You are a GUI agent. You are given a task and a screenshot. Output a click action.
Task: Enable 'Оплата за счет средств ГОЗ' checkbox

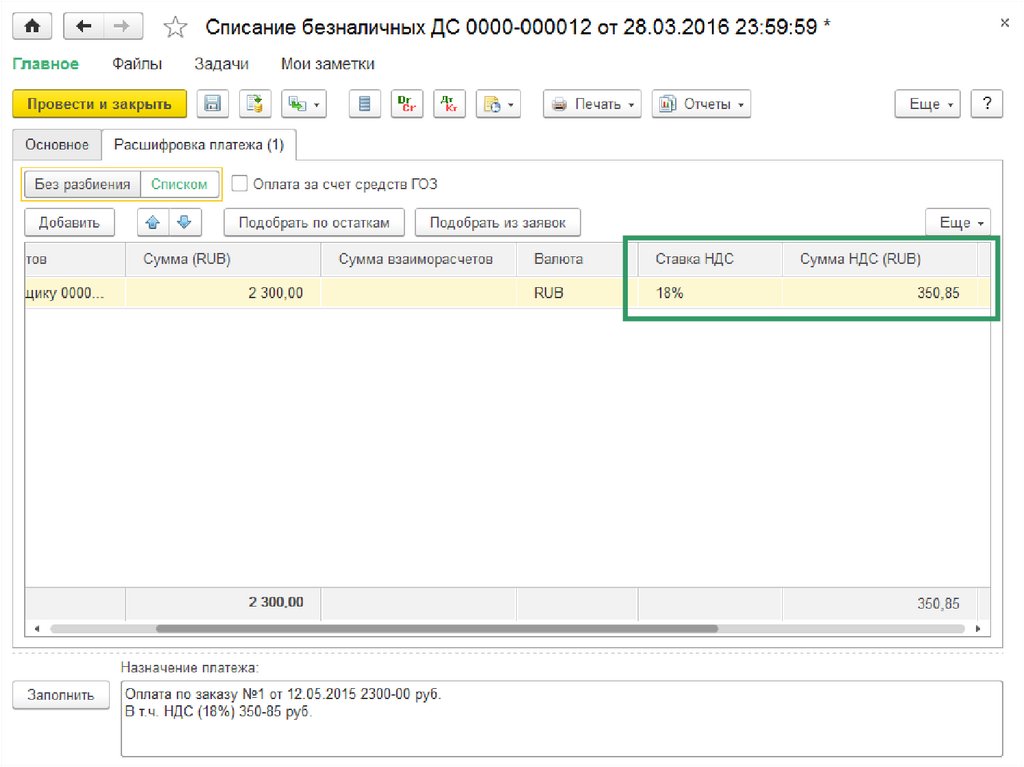pyautogui.click(x=240, y=184)
